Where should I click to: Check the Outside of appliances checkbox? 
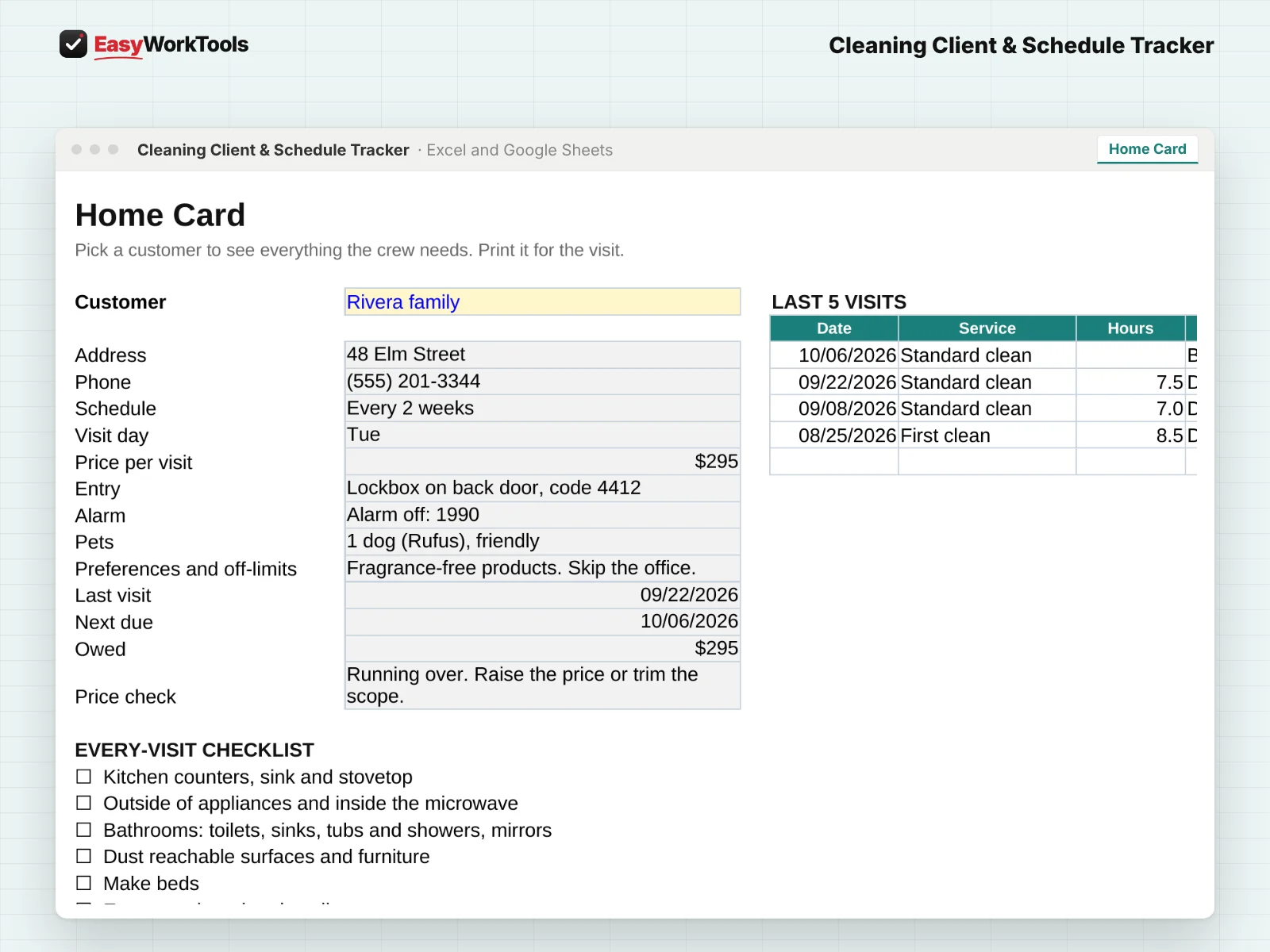(x=83, y=803)
